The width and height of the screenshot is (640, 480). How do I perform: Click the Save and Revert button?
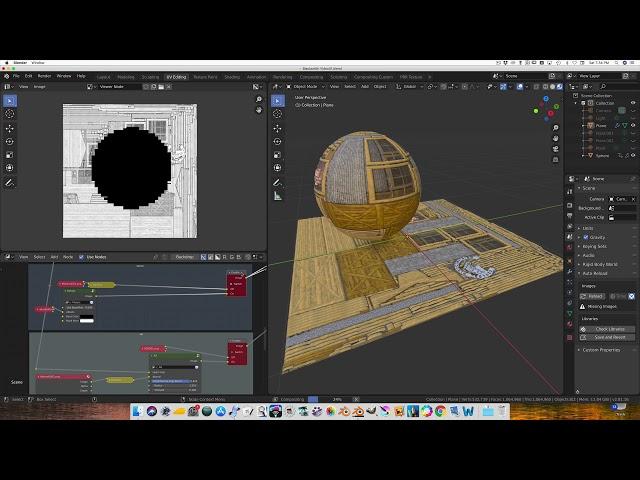click(607, 338)
